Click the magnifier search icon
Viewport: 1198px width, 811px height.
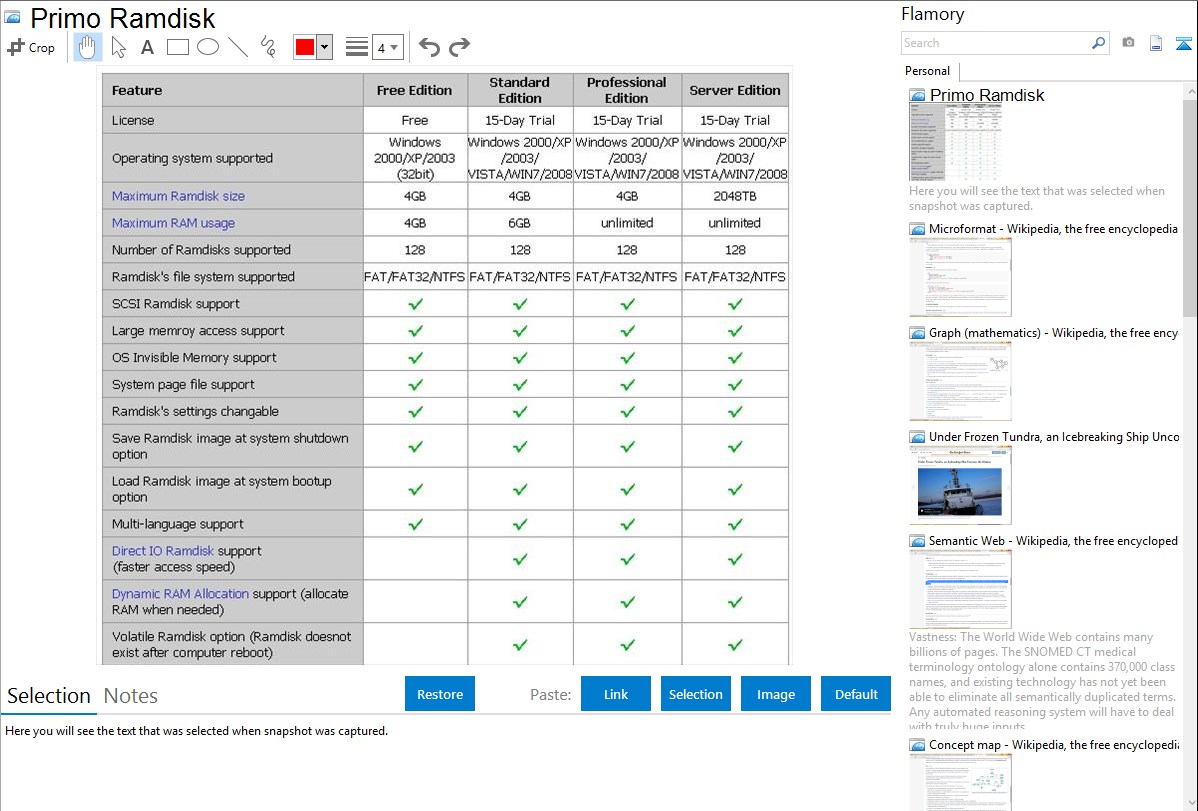pyautogui.click(x=1098, y=43)
